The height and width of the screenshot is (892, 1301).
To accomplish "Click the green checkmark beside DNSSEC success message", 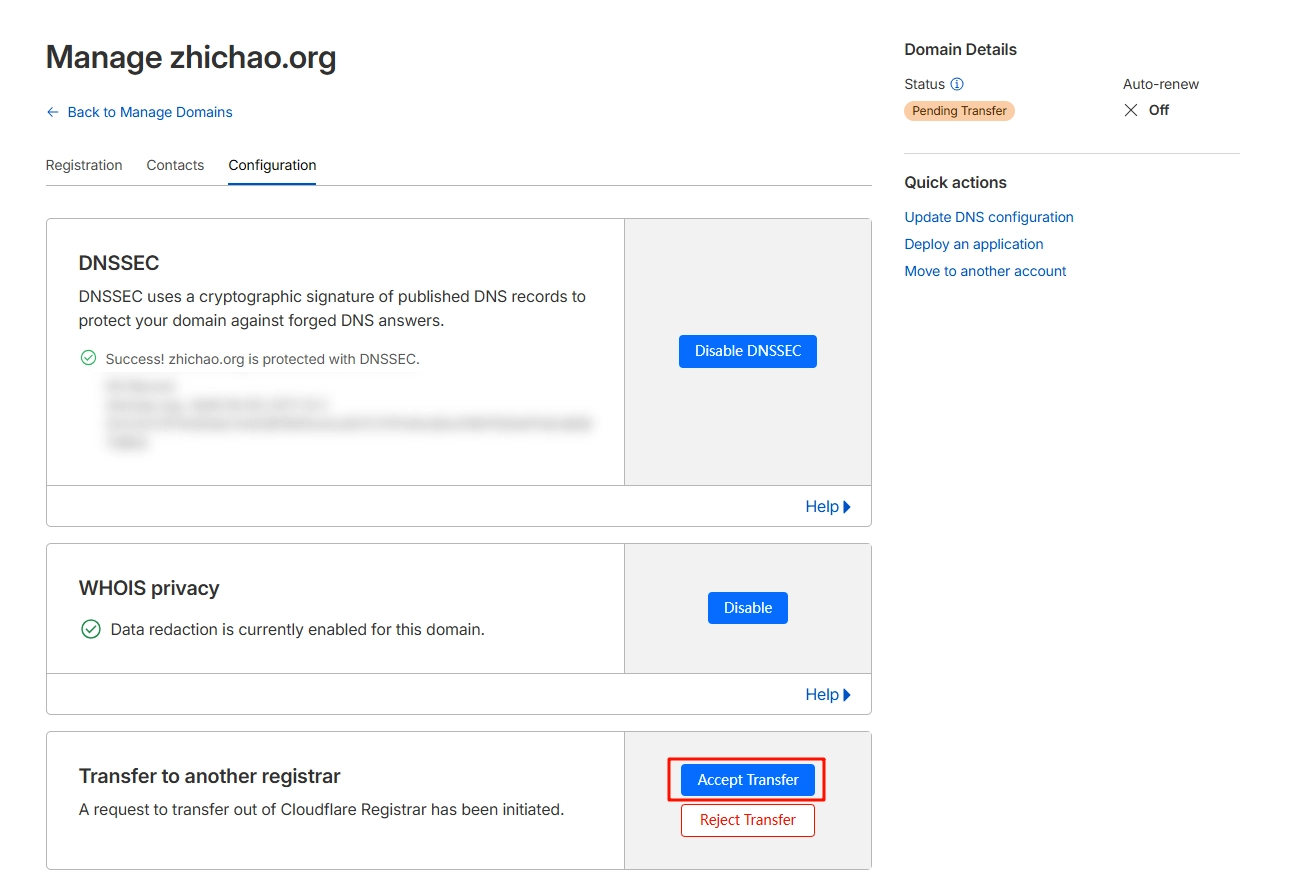I will pyautogui.click(x=88, y=358).
